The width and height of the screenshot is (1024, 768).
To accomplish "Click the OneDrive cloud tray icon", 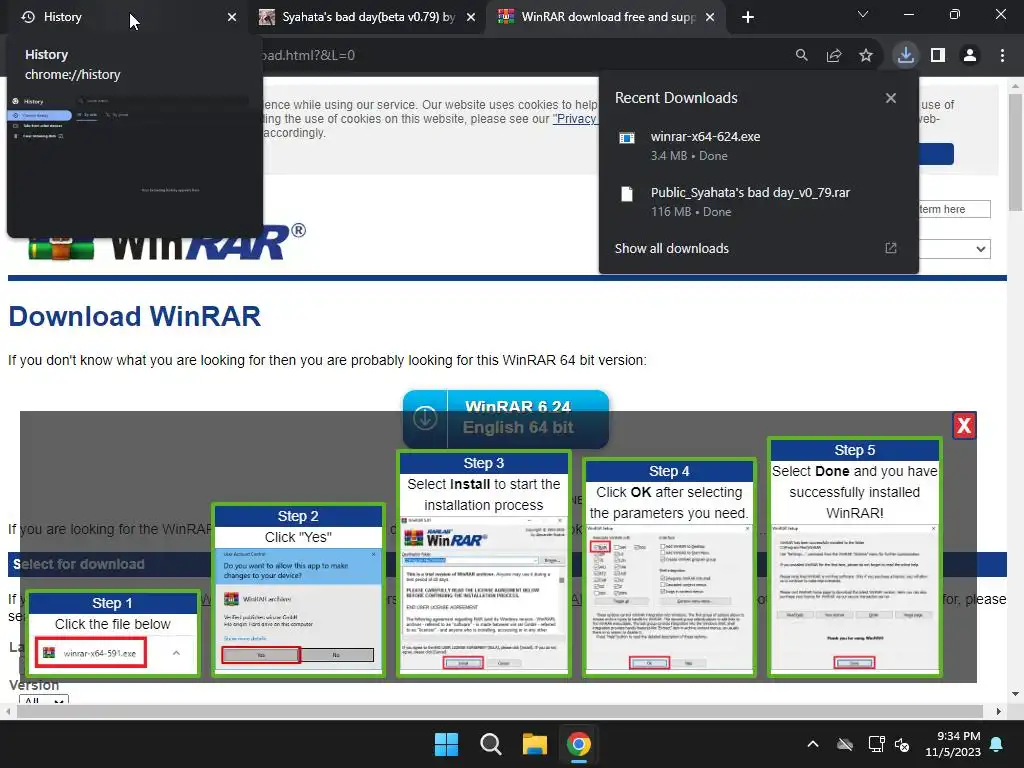I will pyautogui.click(x=845, y=744).
